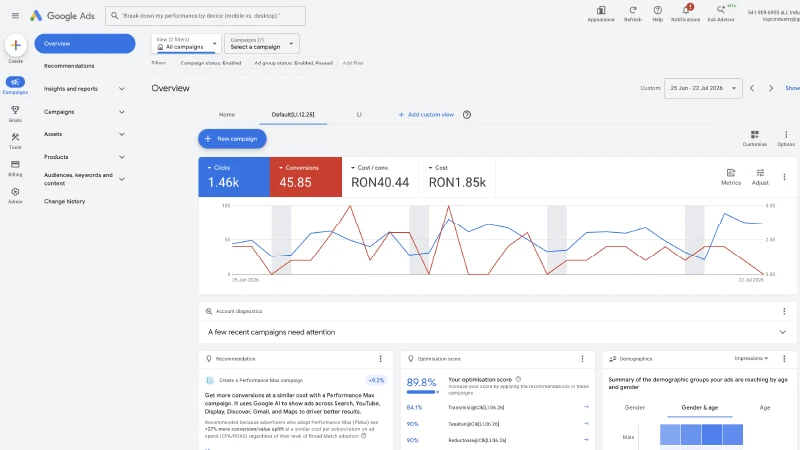
Task: Adjust the chart settings
Action: [x=760, y=177]
